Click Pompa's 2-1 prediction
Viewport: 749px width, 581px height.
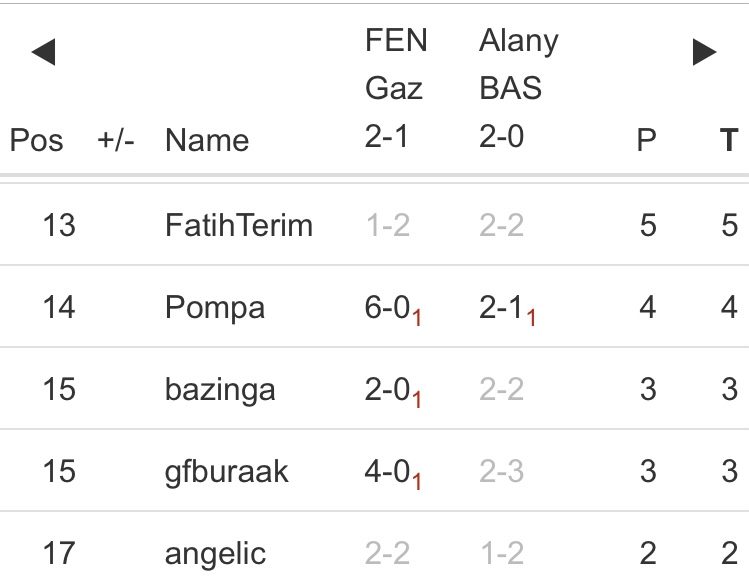[x=501, y=307]
